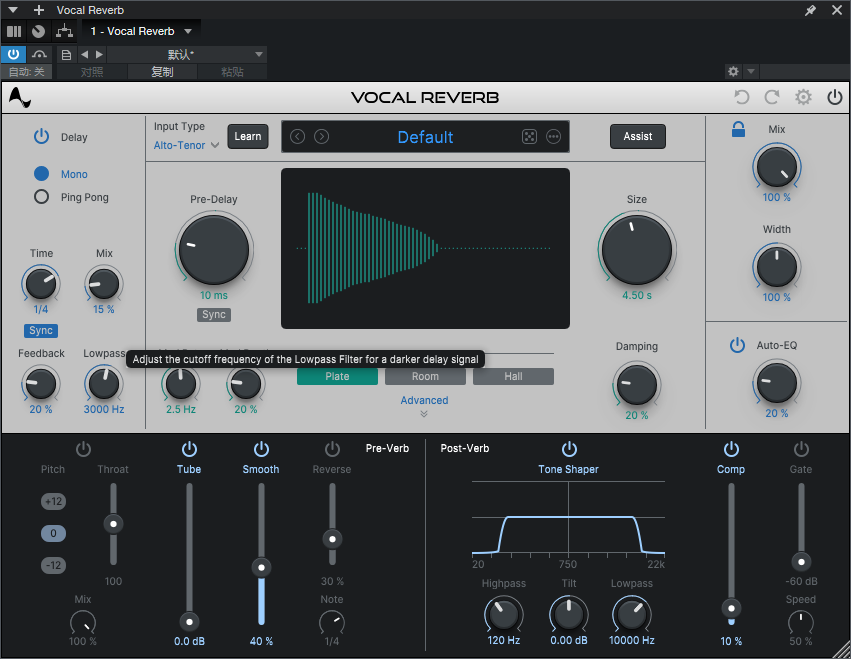Click the Default preset name
This screenshot has height=659, width=851.
tap(426, 137)
